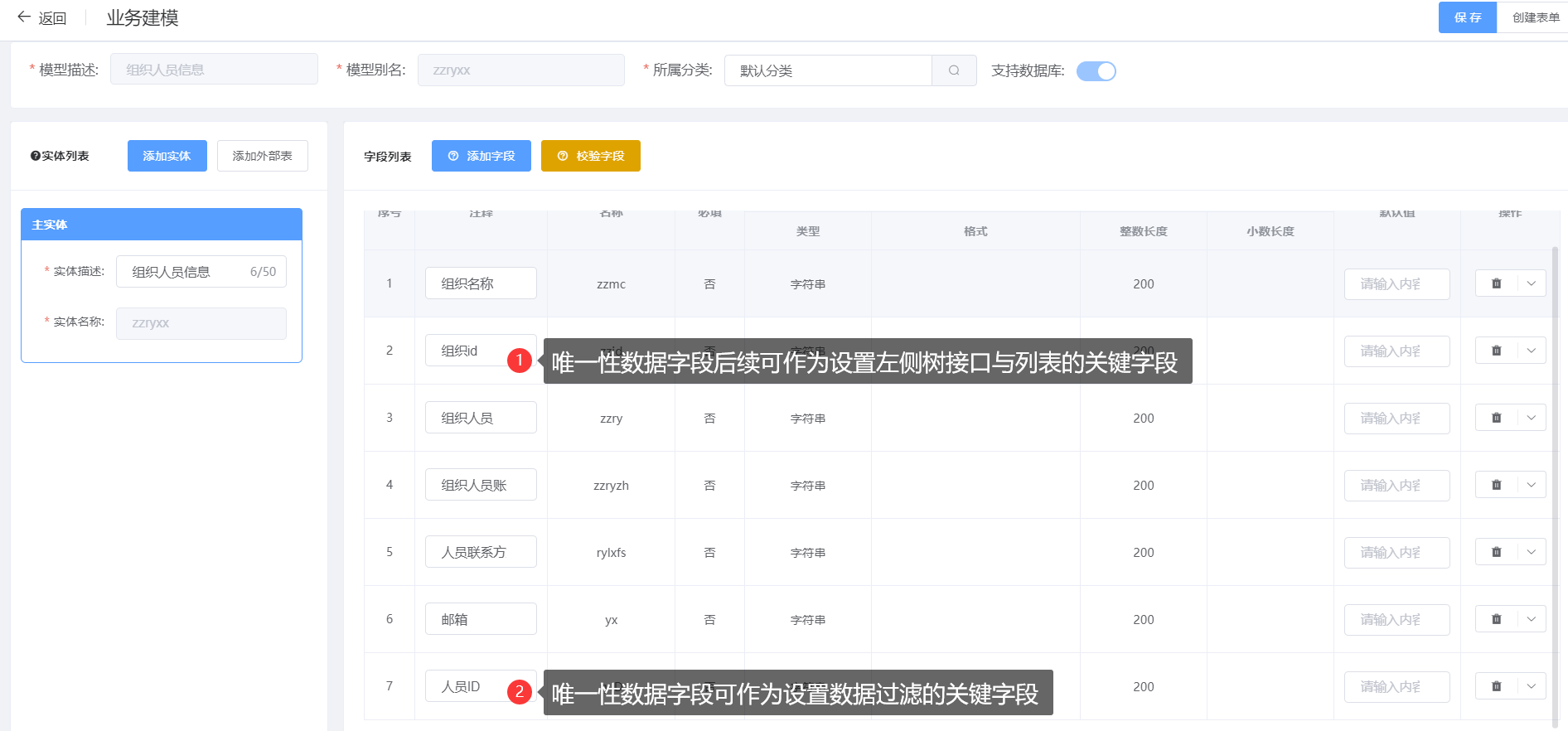Click the help icon beside 实体列表
This screenshot has width=1568, height=731.
coord(36,156)
